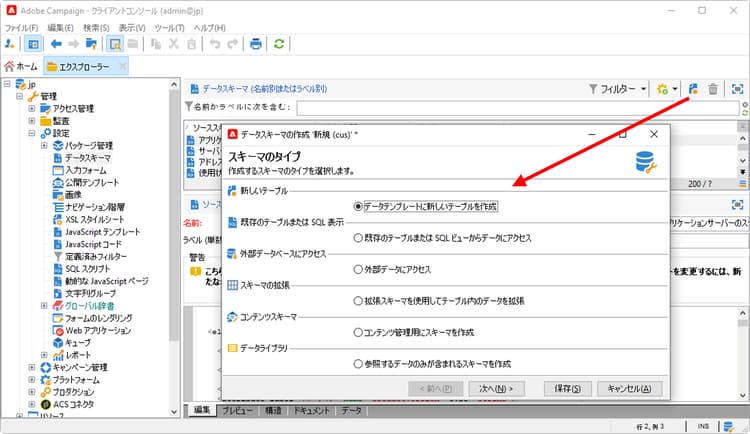Toggle the details view icon in toolbar
The height and width of the screenshot is (434, 750).
[x=115, y=44]
